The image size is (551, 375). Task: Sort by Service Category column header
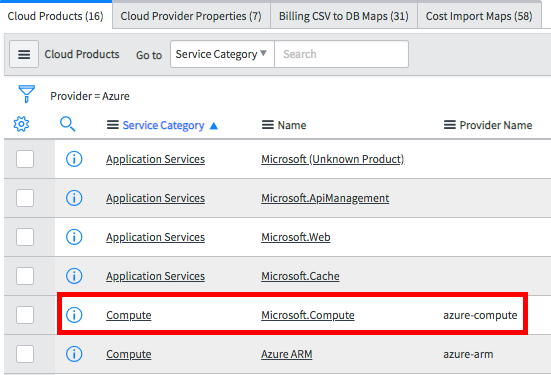click(x=163, y=125)
